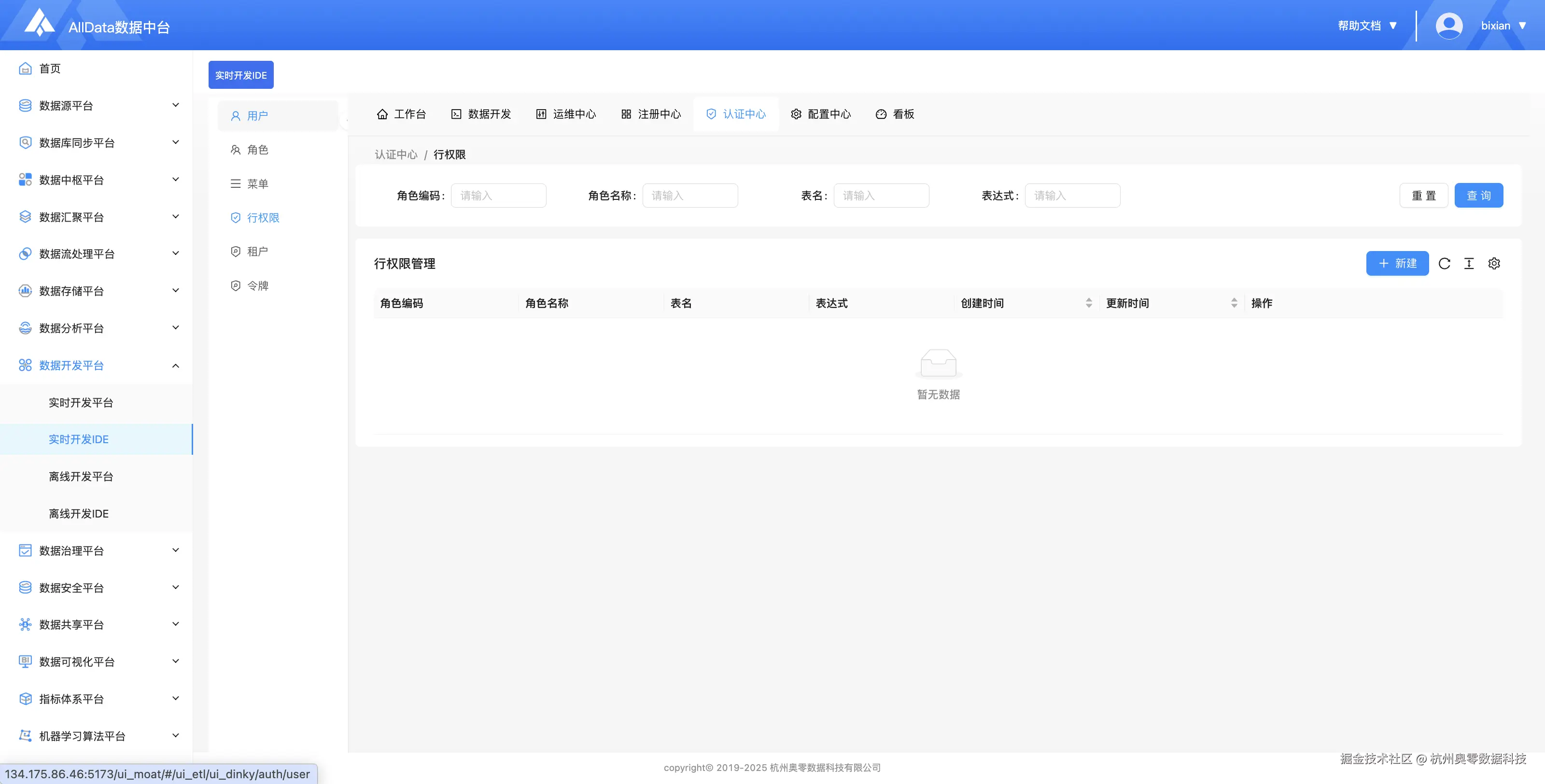Open column settings gear for the table
Viewport: 1545px width, 784px height.
point(1494,263)
